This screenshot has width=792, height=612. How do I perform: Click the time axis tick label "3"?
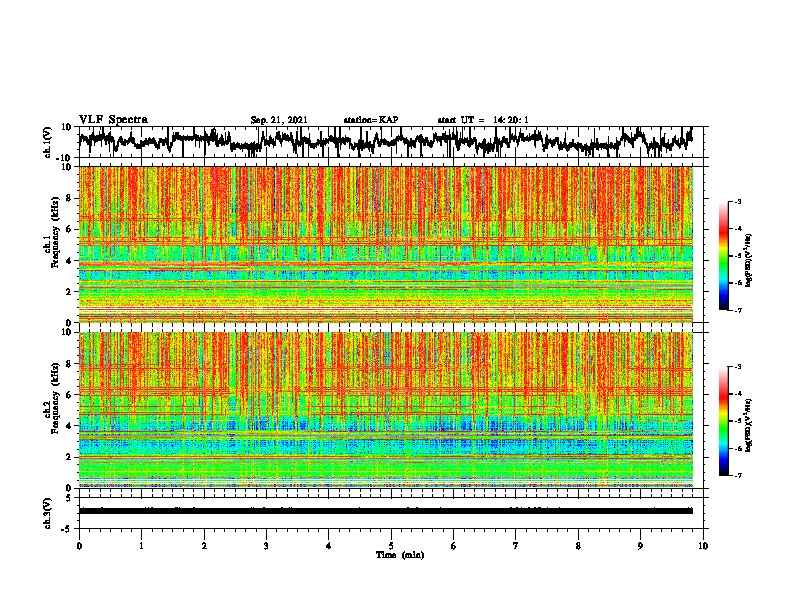(x=266, y=545)
